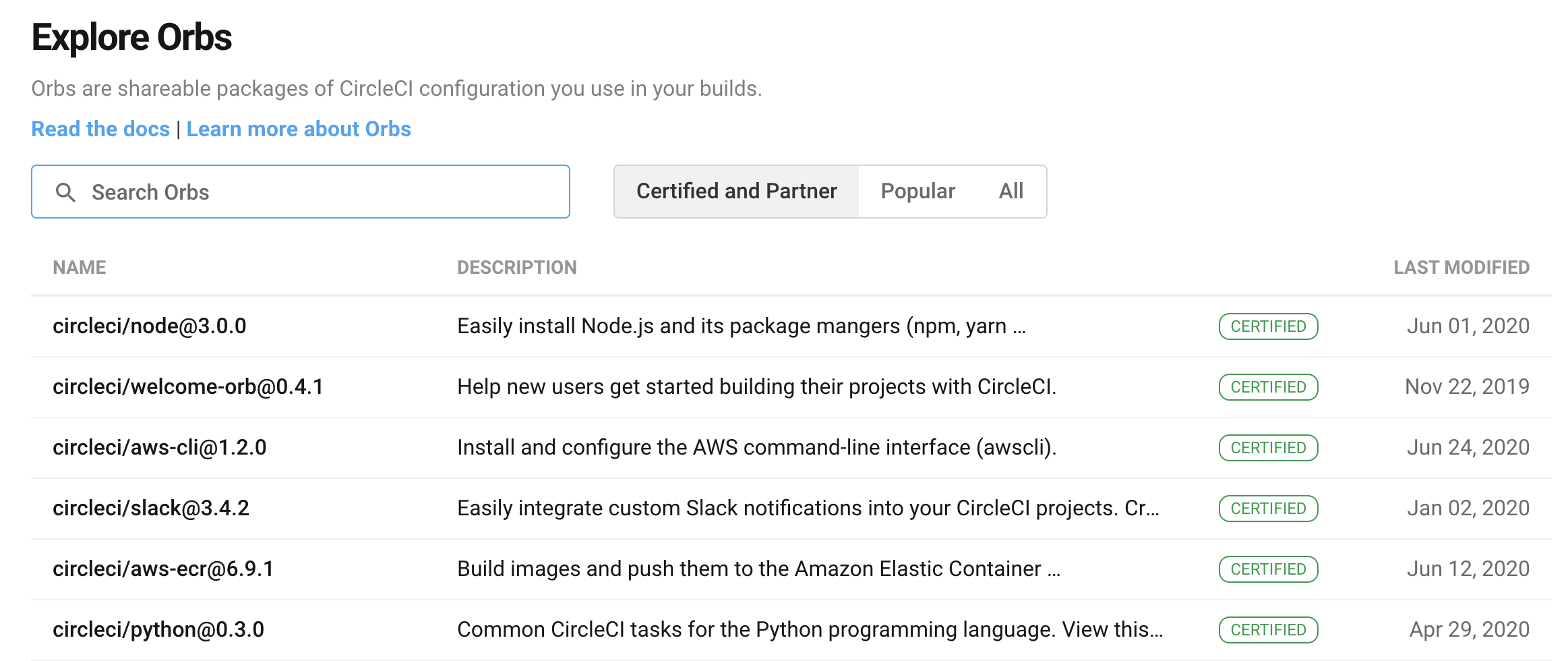Follow Learn more about Orbs link
This screenshot has height=661, width=1568.
pyautogui.click(x=299, y=129)
